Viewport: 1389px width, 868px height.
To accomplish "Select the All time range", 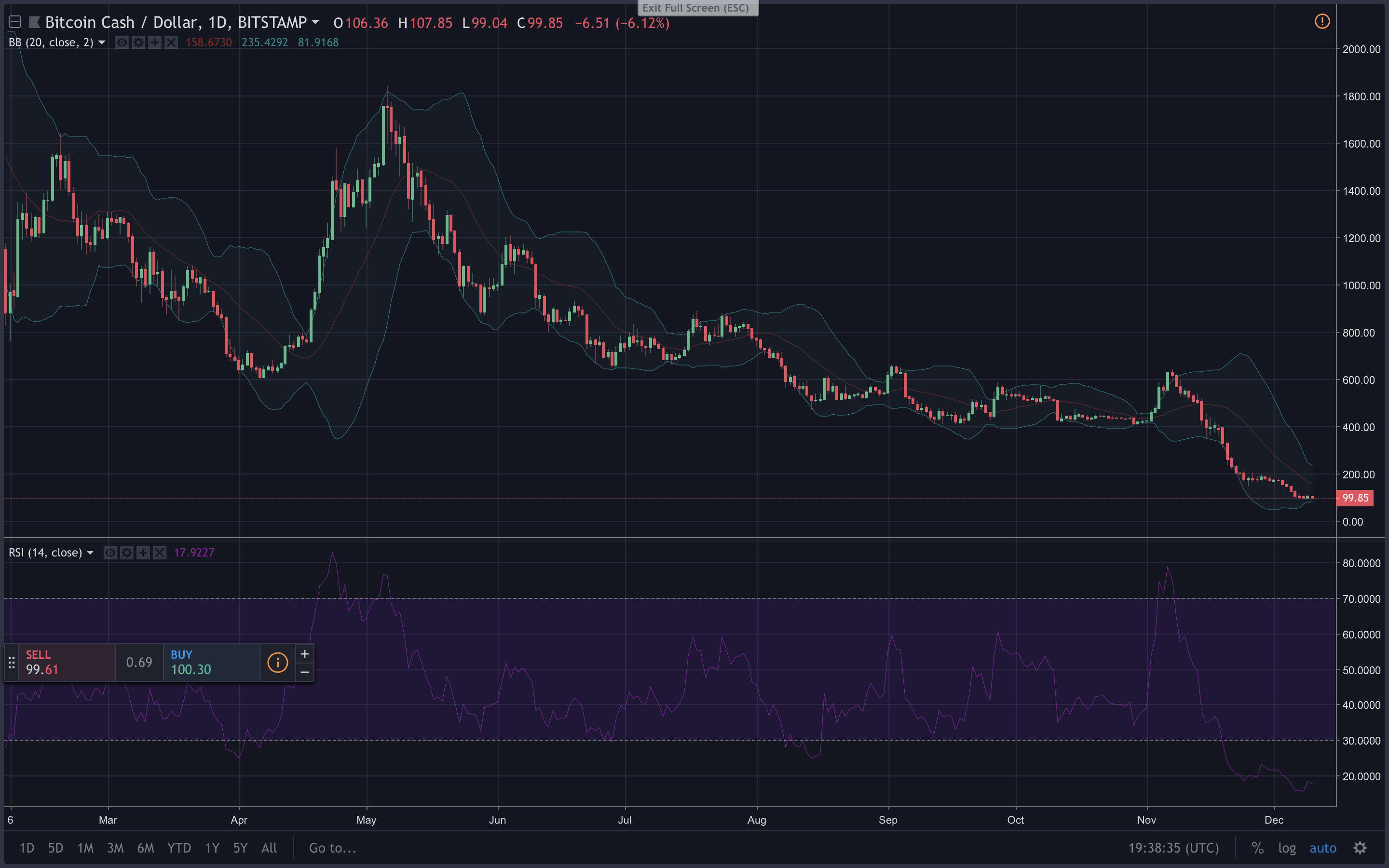I will [x=269, y=848].
